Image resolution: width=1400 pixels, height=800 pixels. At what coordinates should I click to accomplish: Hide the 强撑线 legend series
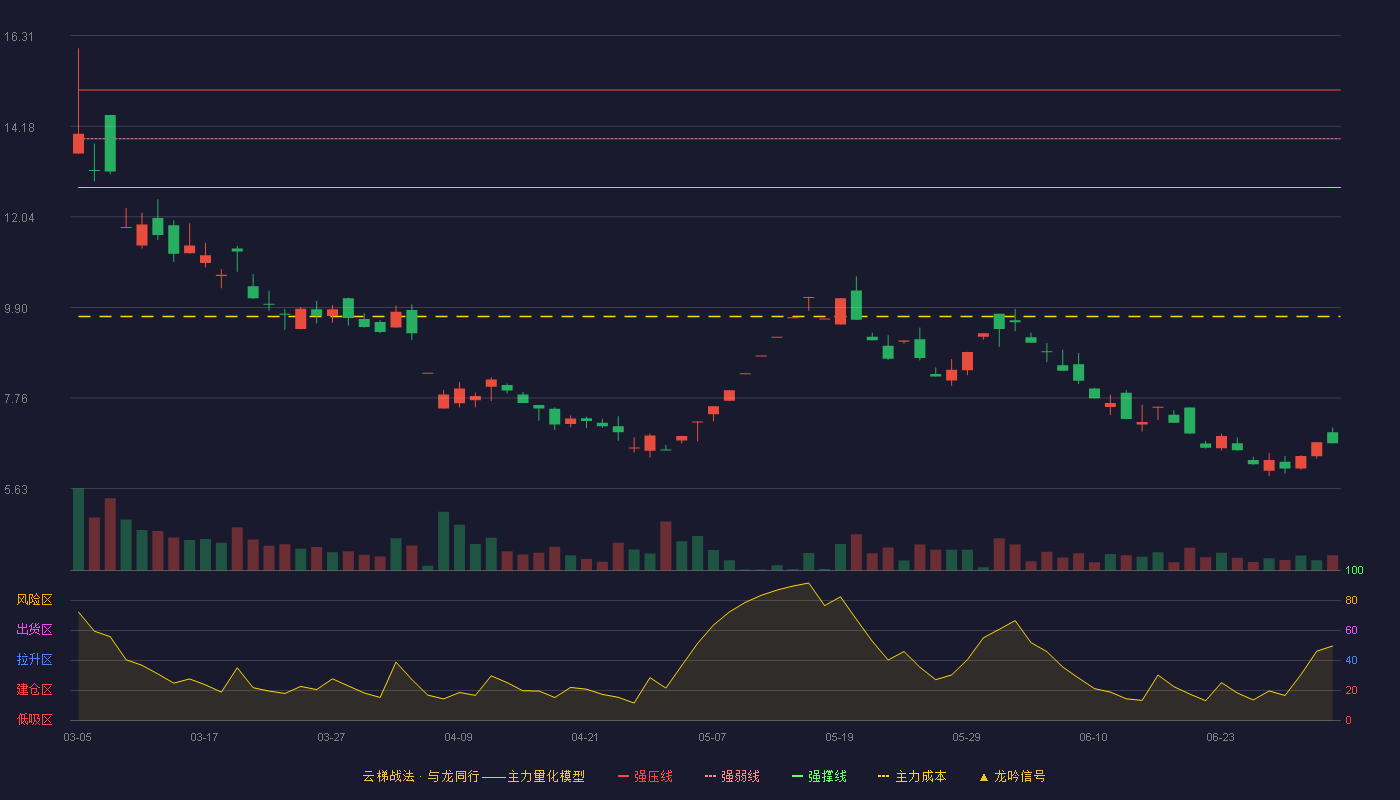[x=819, y=776]
